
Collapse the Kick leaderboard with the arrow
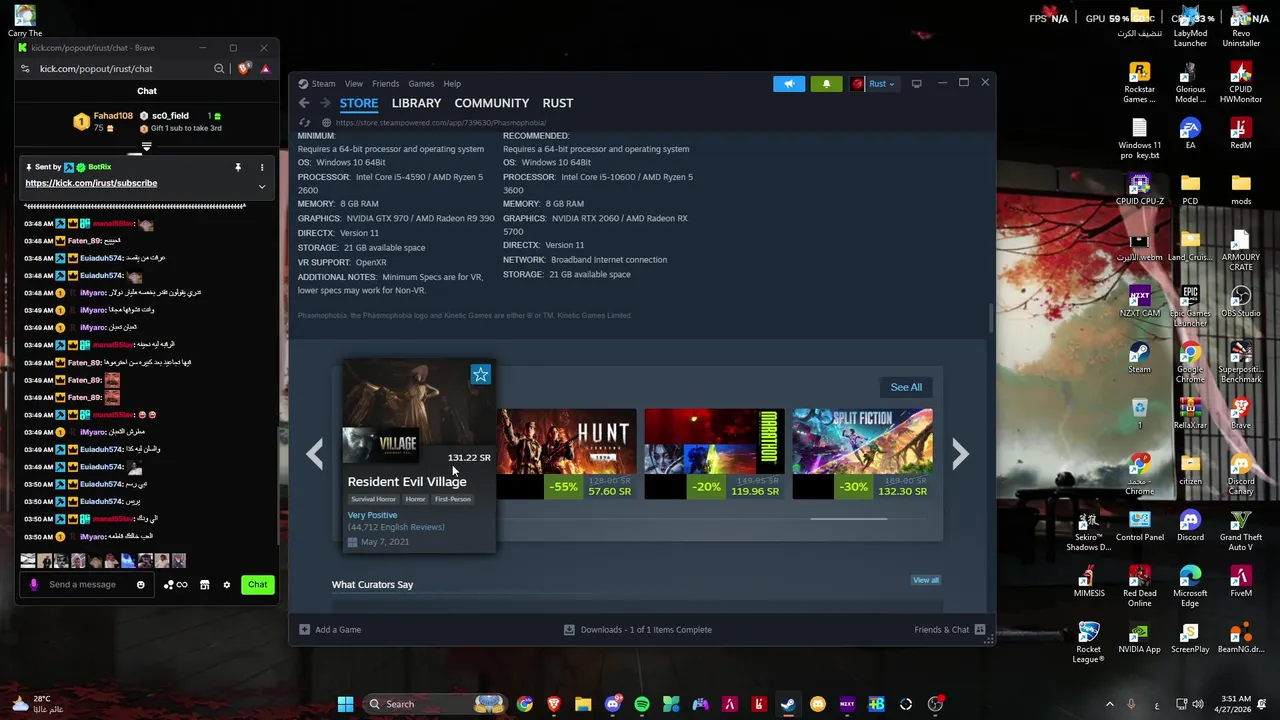coord(147,146)
